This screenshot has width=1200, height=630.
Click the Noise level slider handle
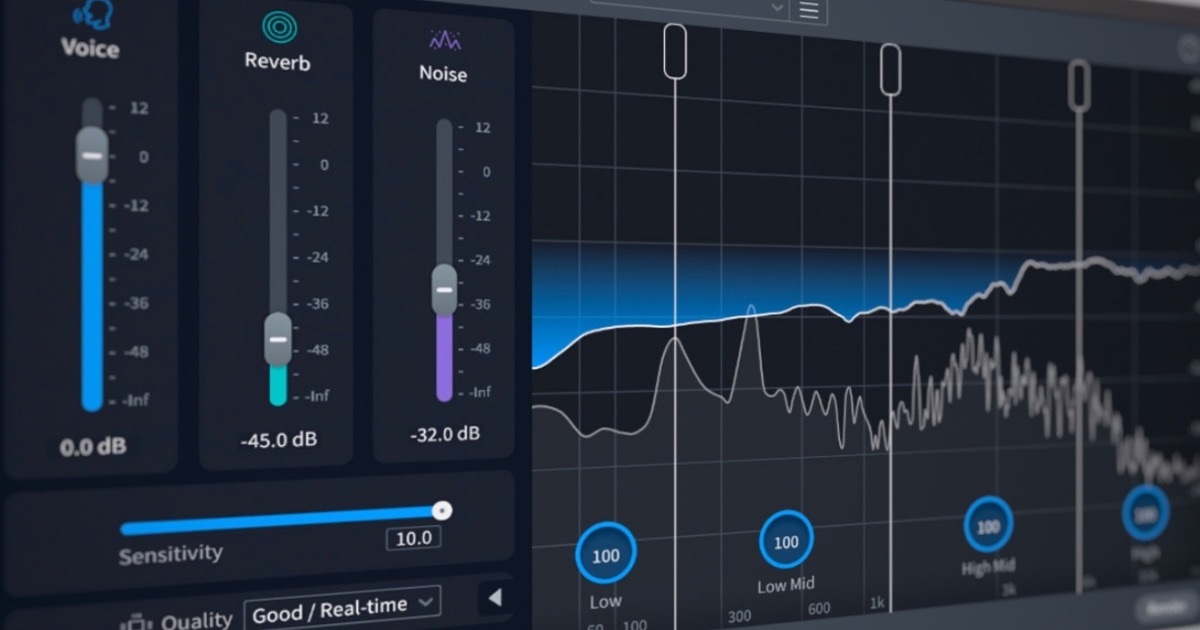point(444,290)
